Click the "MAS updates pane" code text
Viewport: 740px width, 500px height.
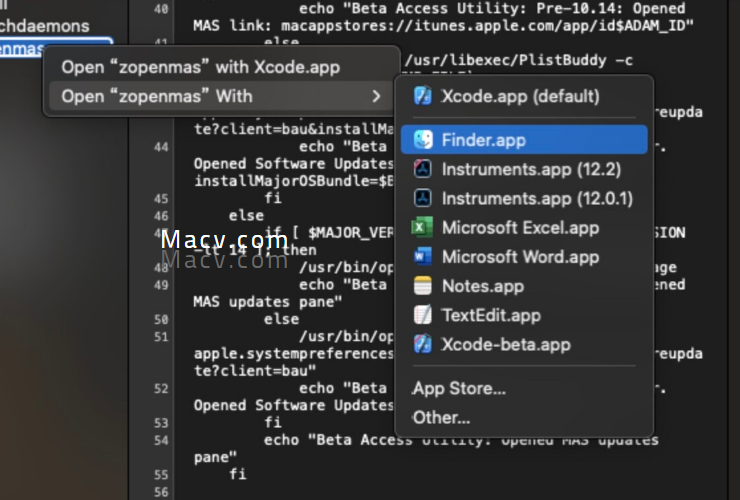[x=267, y=302]
